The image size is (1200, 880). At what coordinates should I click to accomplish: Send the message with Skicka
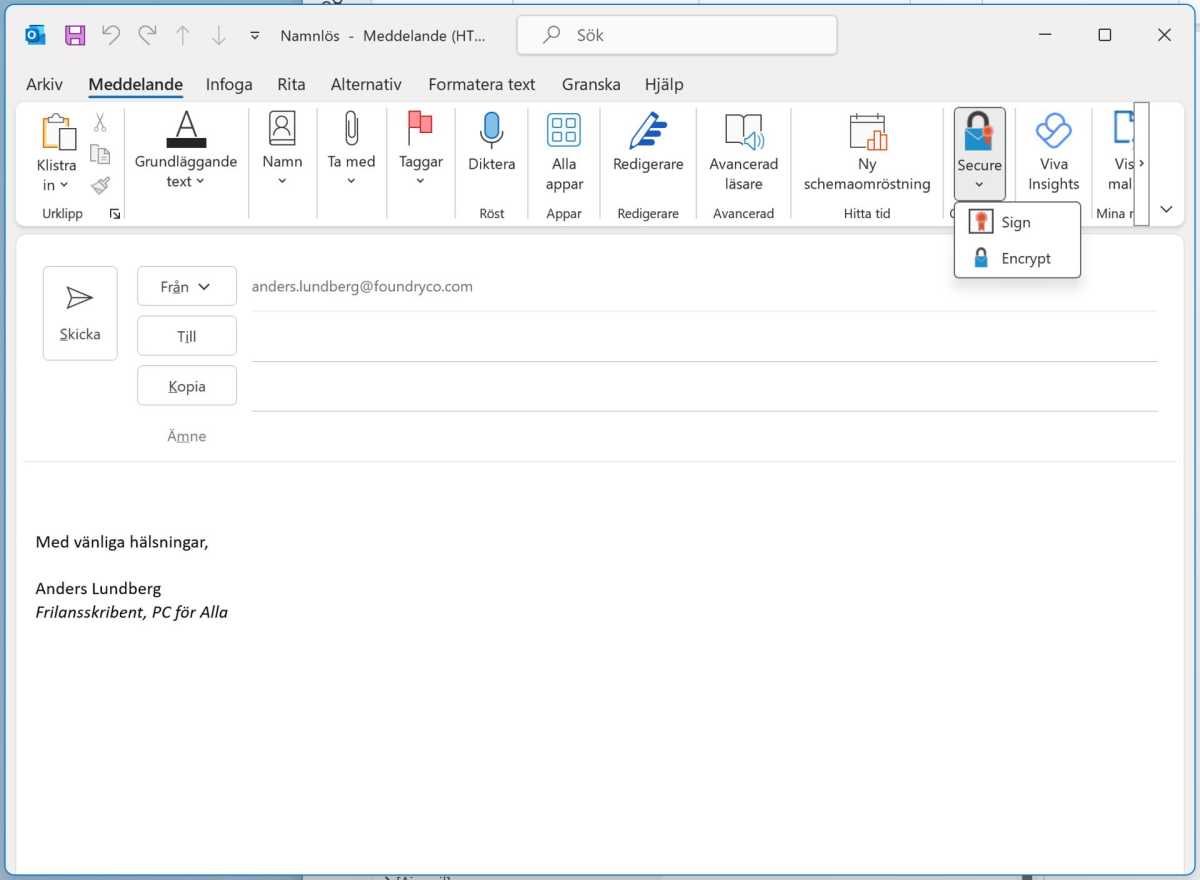click(80, 313)
